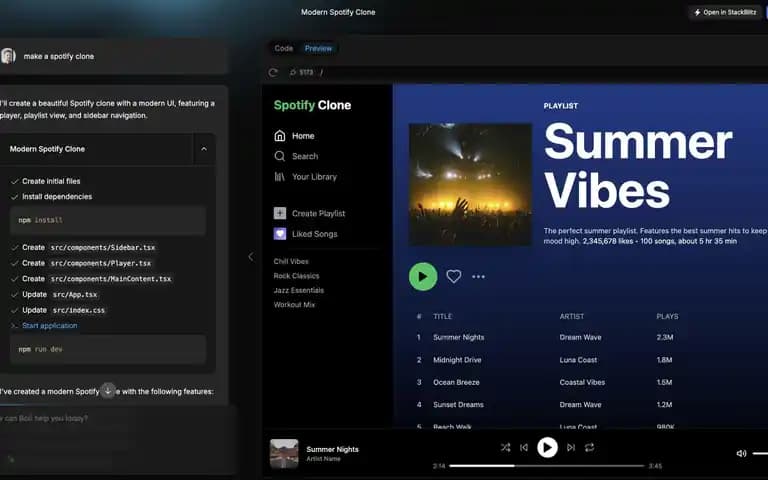768x480 pixels.
Task: Click the user avatar beside the prompt
Action: (8, 56)
